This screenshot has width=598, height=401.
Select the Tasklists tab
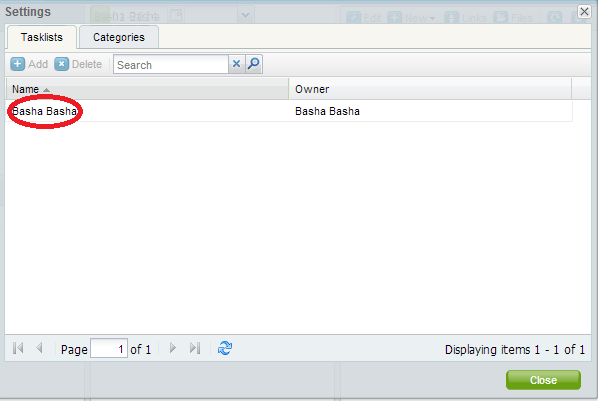pos(42,37)
